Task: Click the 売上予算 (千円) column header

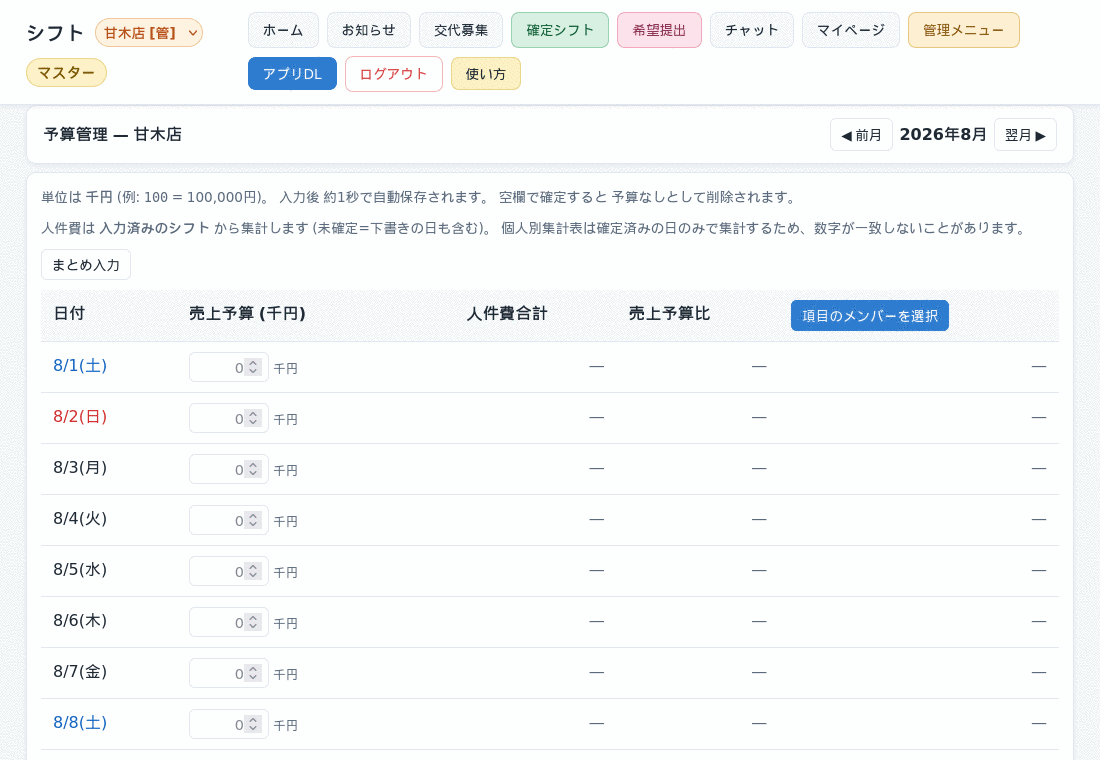Action: [248, 314]
